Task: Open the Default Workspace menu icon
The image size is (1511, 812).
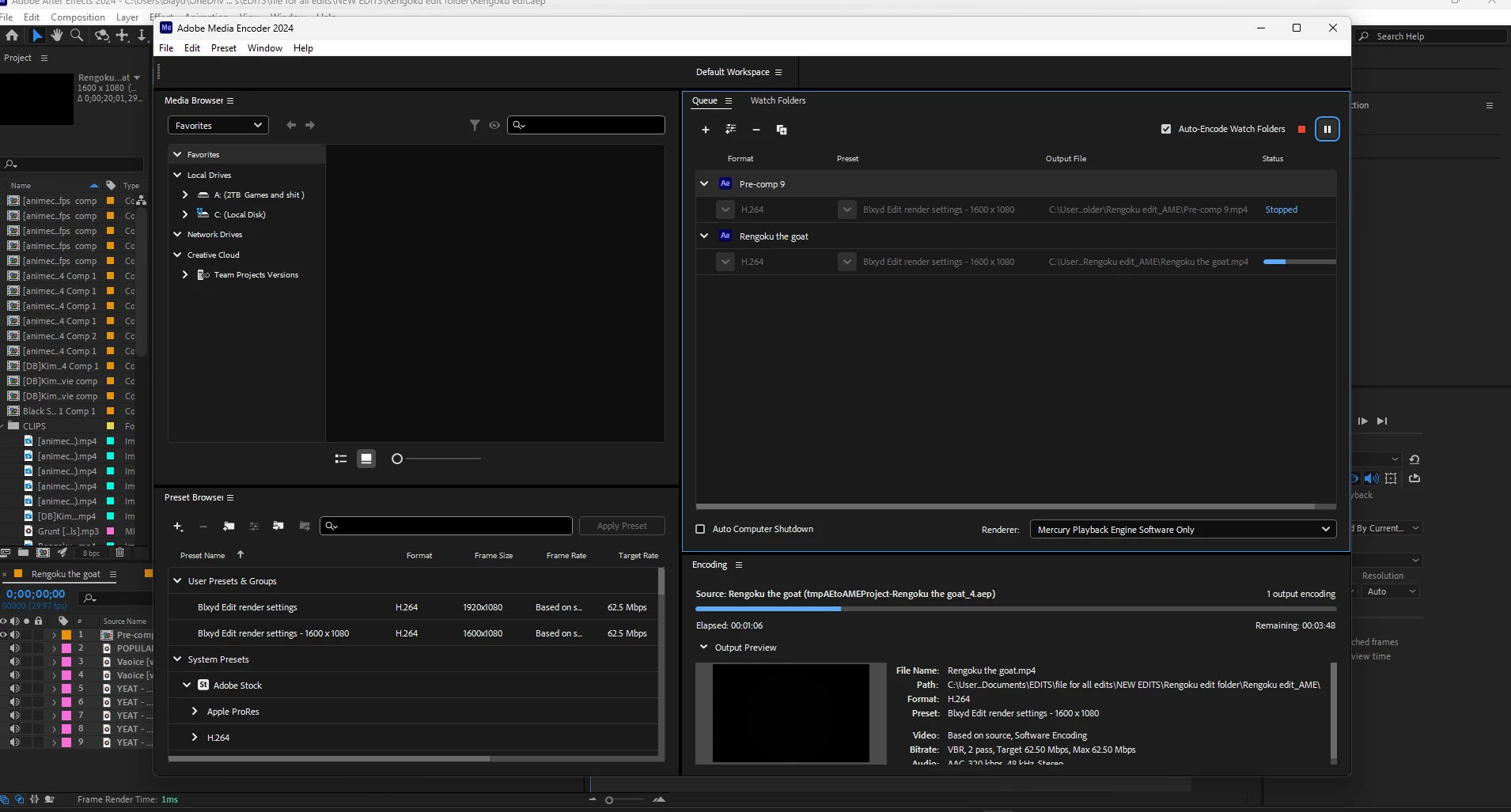Action: point(778,72)
